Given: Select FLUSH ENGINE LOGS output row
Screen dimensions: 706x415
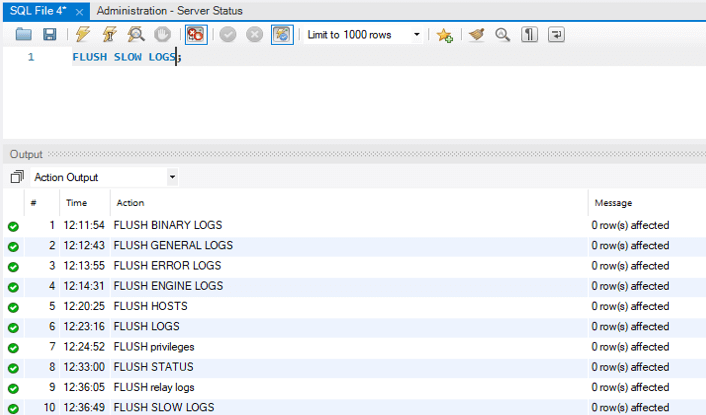Looking at the screenshot, I should click(355, 286).
